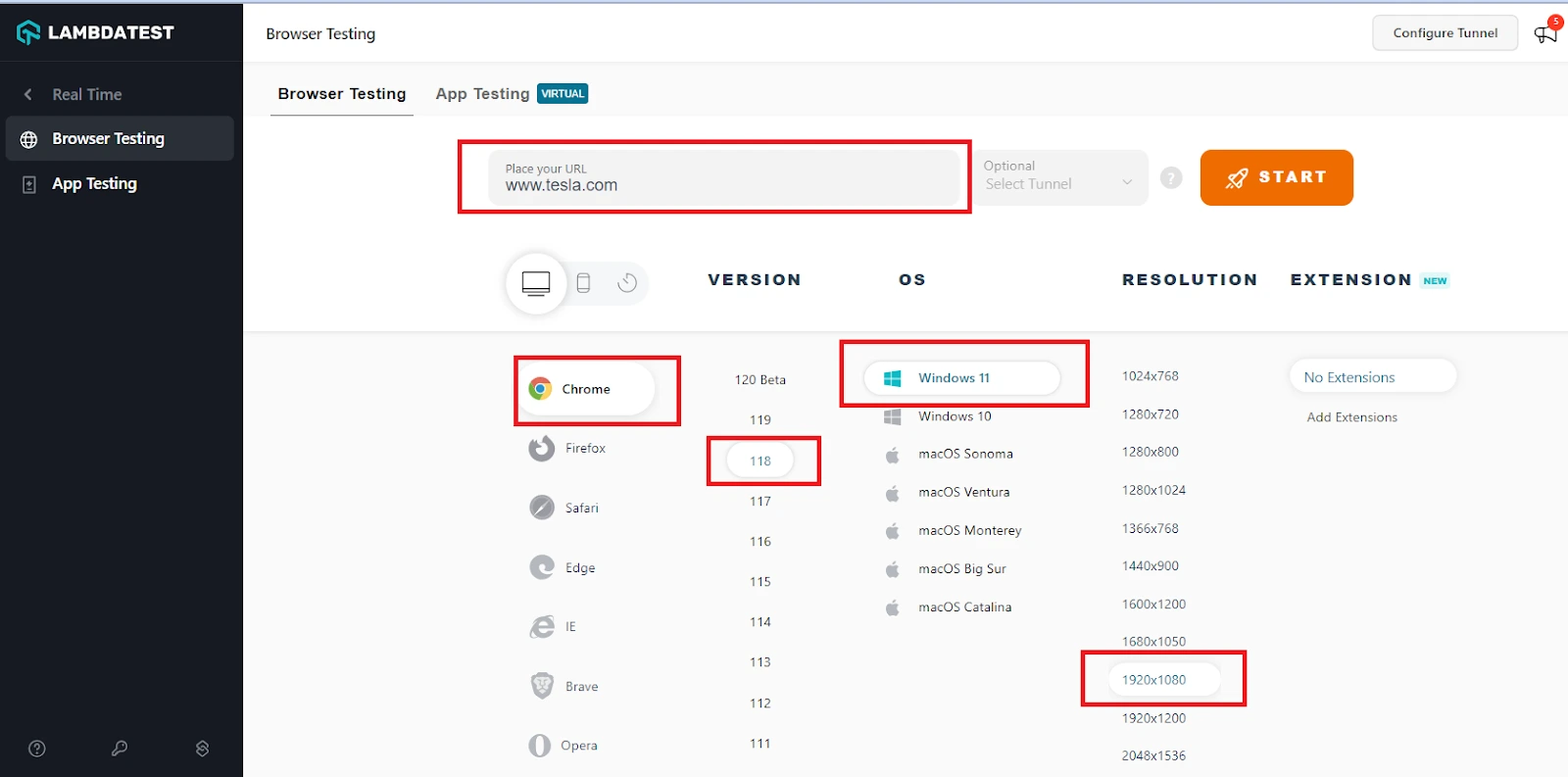This screenshot has width=1568, height=777.
Task: Choose version 117
Action: [x=760, y=501]
